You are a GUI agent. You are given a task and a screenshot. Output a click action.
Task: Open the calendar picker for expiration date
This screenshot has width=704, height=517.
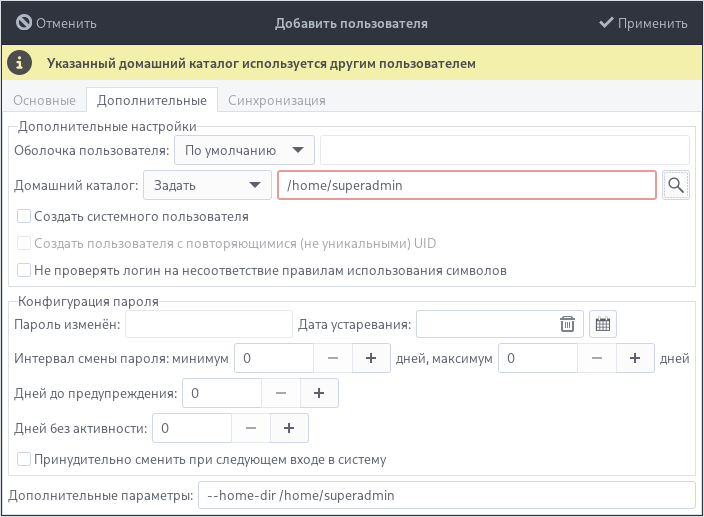(603, 324)
